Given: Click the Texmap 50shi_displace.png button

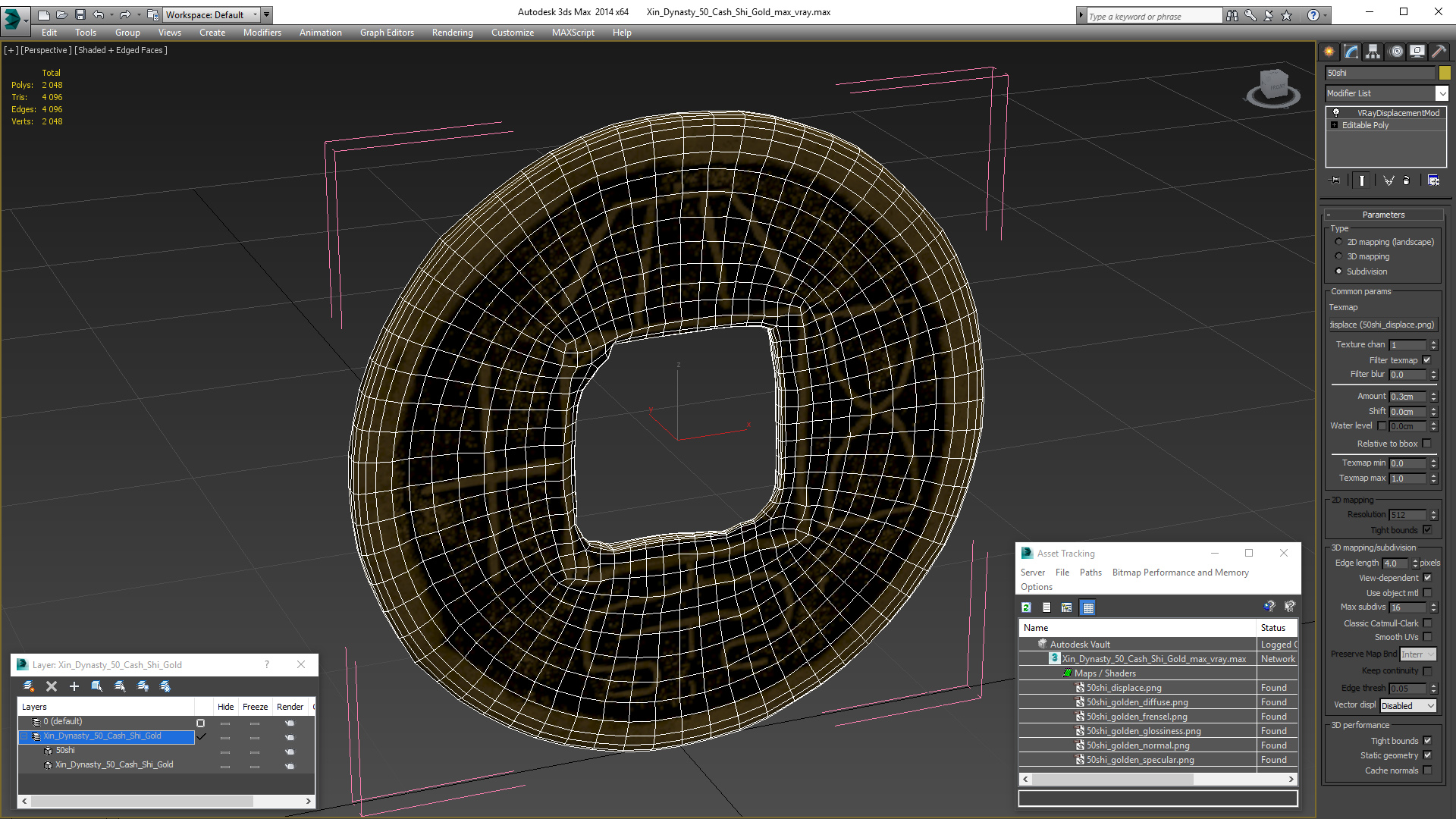Looking at the screenshot, I should pyautogui.click(x=1383, y=325).
